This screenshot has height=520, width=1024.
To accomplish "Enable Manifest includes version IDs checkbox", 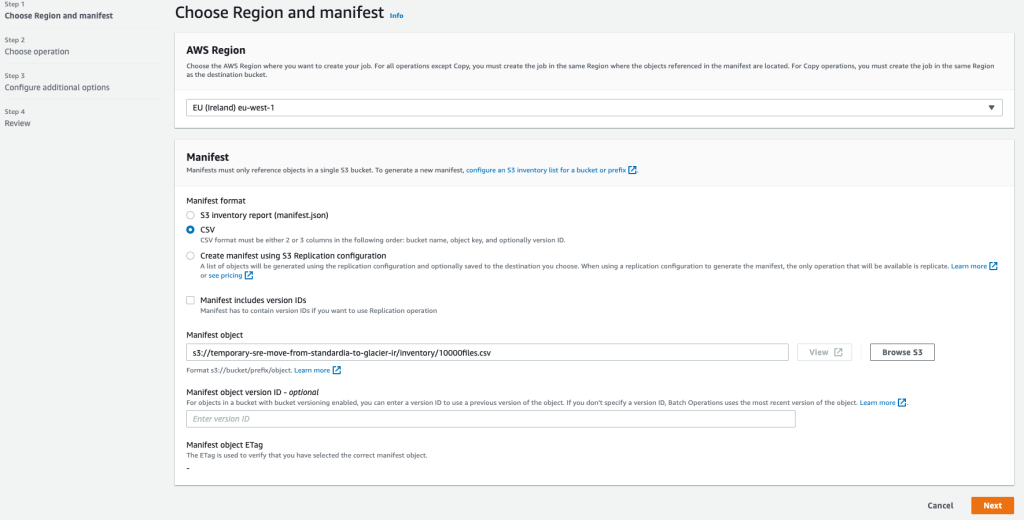I will 190,301.
